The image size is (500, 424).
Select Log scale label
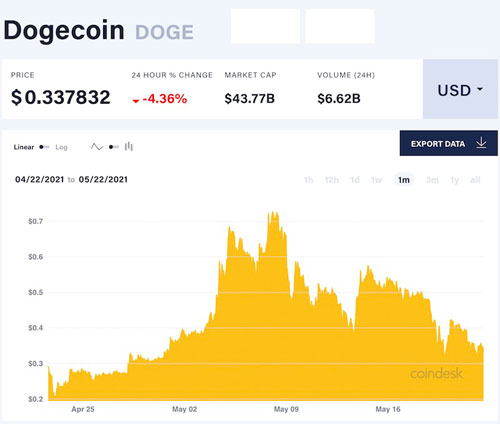[x=61, y=147]
